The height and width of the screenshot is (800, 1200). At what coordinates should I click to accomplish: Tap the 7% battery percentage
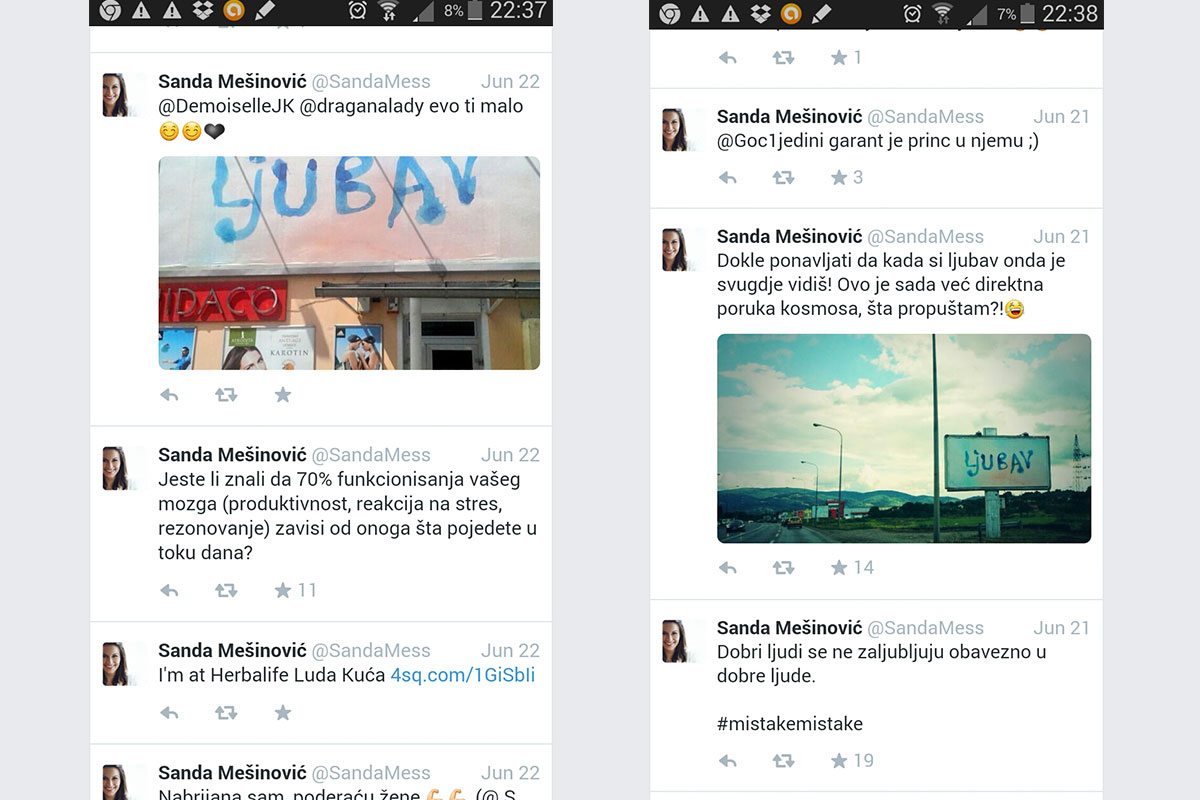[1006, 14]
